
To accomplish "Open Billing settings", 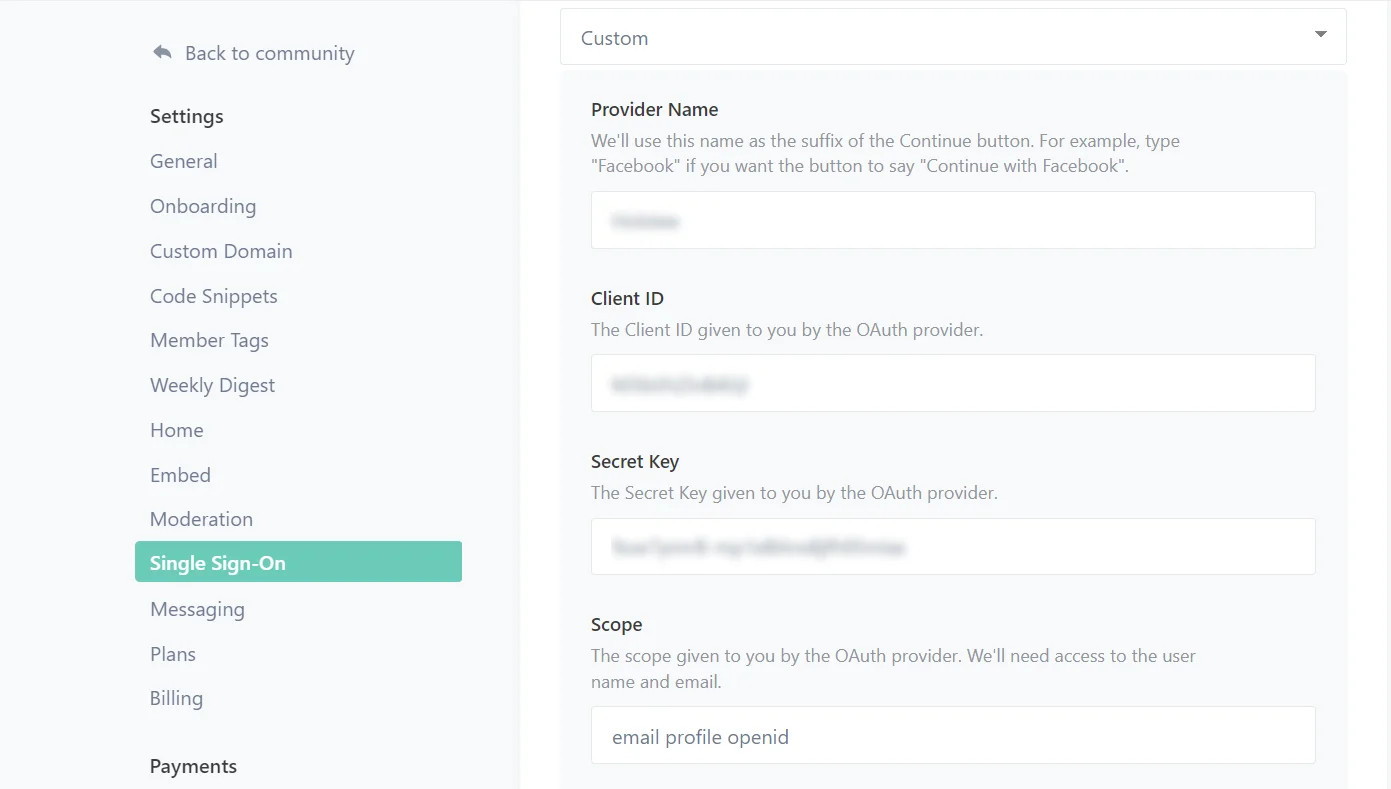I will [176, 698].
